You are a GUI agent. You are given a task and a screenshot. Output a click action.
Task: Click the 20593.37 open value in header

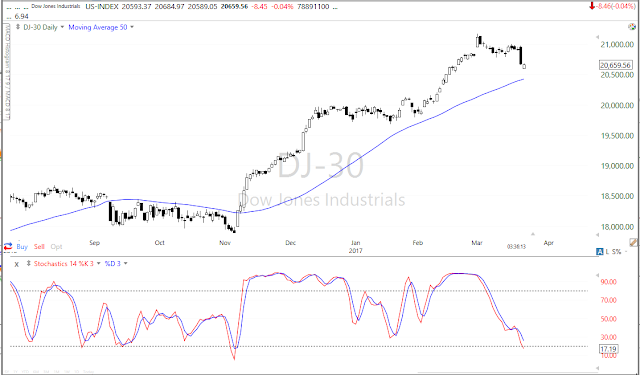(x=136, y=7)
